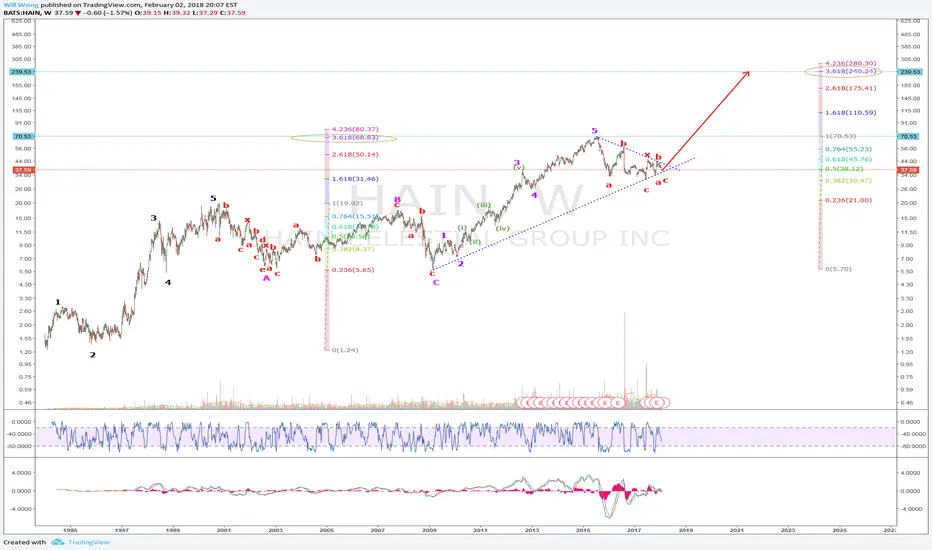
Task: Select the magenta wave C label
Action: tap(436, 282)
